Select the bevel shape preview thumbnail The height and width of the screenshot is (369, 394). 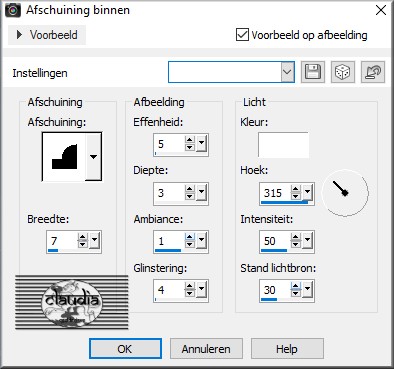click(x=64, y=157)
